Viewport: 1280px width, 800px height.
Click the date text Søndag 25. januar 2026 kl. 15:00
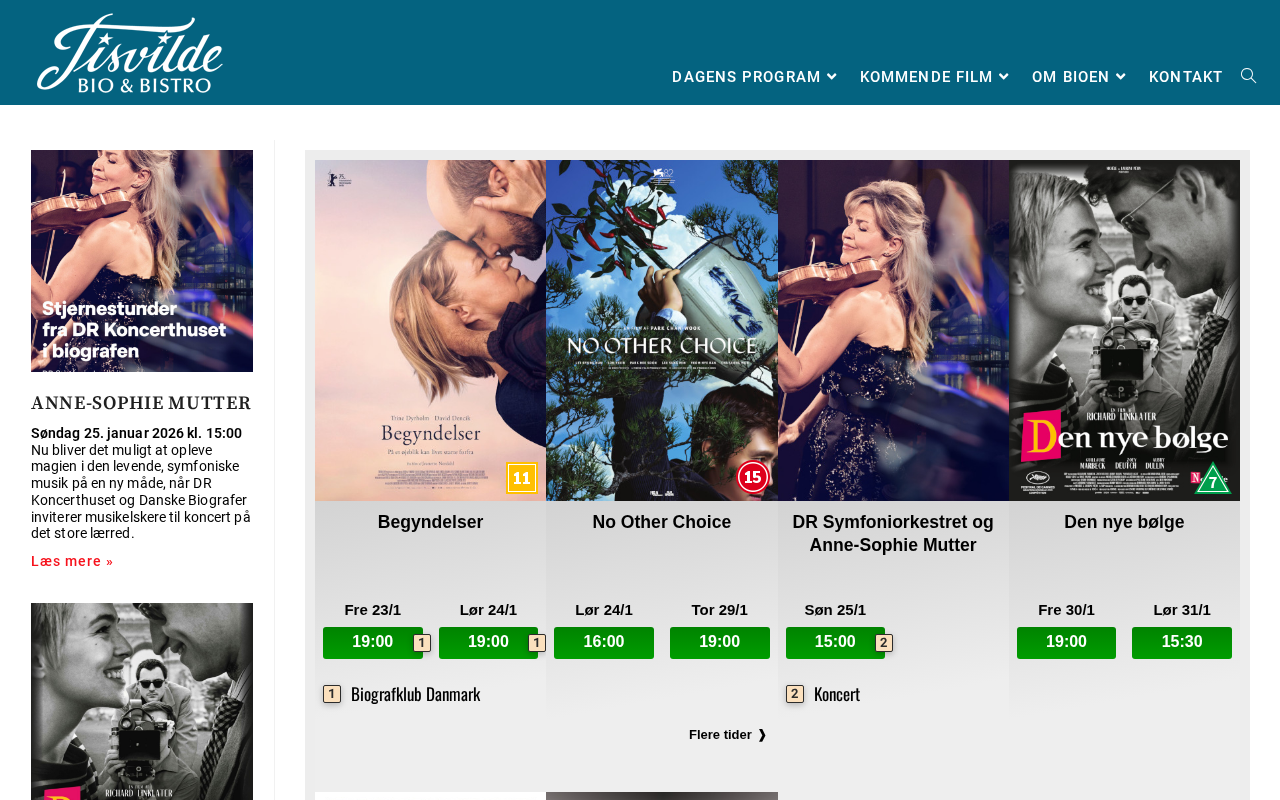point(136,433)
